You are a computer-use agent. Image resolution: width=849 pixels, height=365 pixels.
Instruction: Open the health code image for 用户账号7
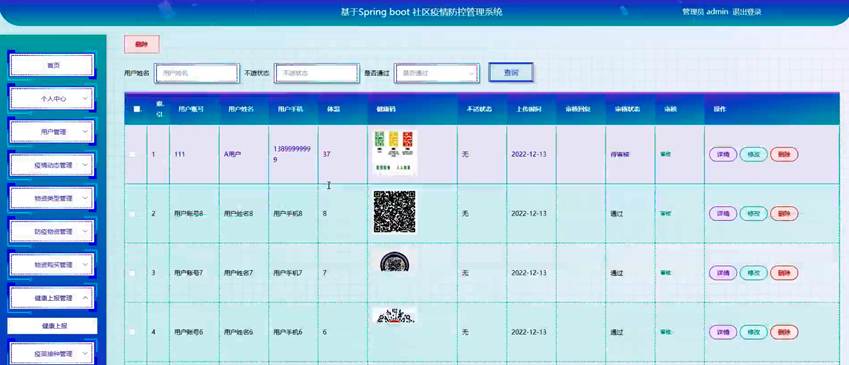pos(395,261)
